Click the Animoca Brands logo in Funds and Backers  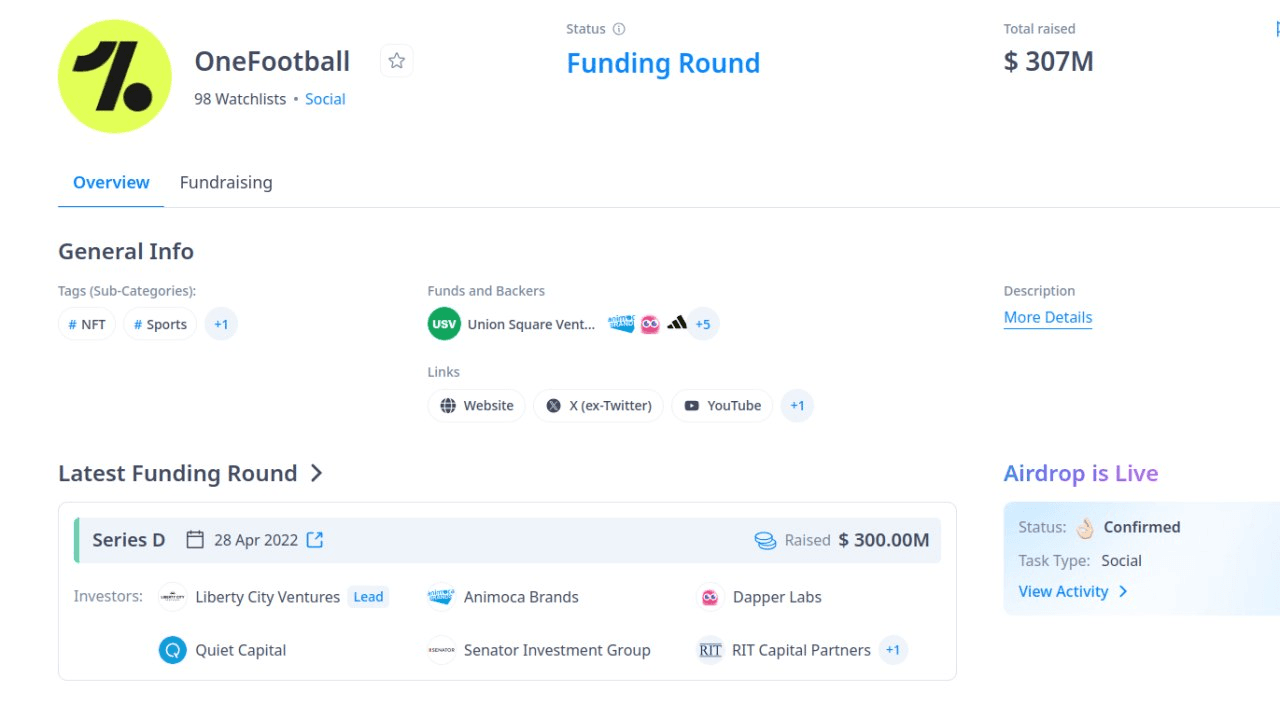(x=622, y=324)
